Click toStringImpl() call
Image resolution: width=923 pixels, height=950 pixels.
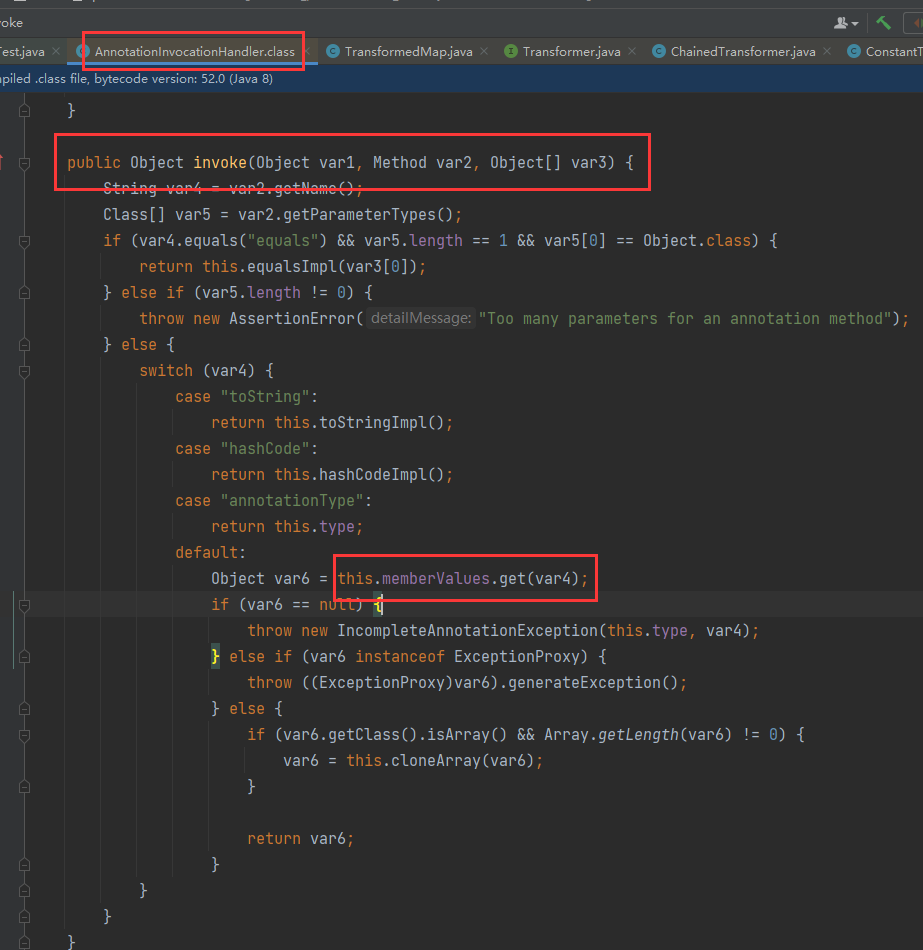pyautogui.click(x=382, y=423)
